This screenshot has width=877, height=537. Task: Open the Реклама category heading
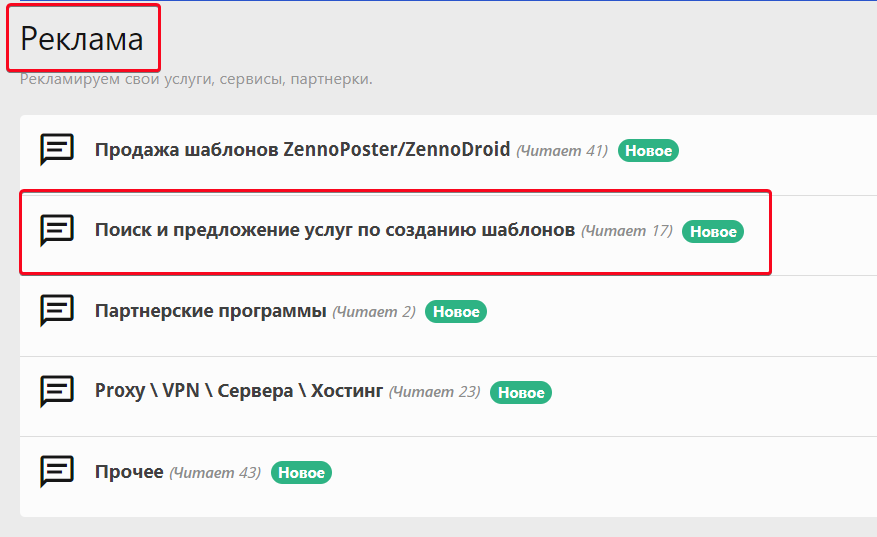point(82,39)
